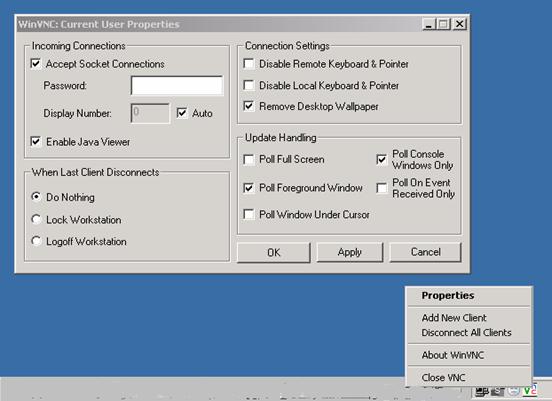Choose Properties in tray context menu
Screen dimensions: 552x401
pyautogui.click(x=448, y=295)
